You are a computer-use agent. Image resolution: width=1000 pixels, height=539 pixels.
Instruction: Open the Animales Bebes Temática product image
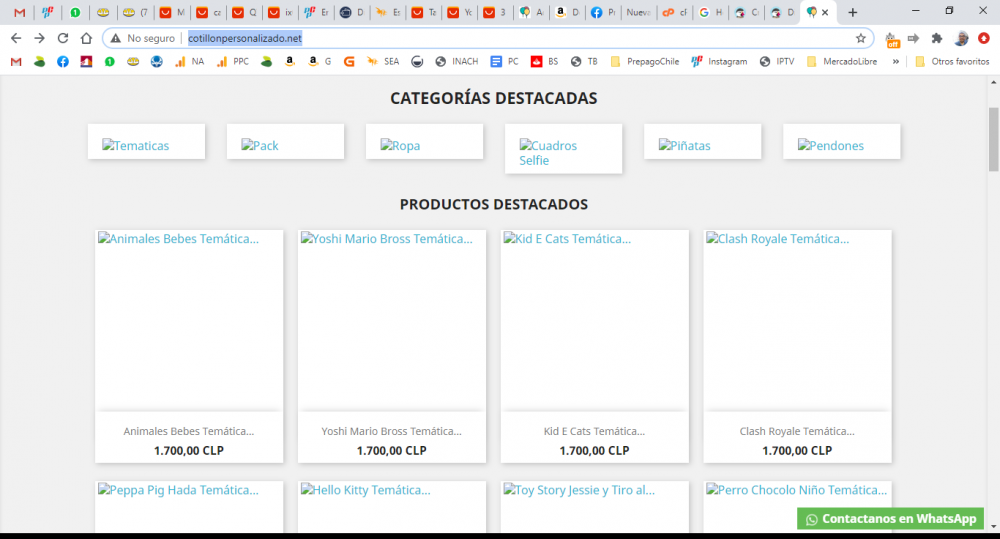(189, 321)
